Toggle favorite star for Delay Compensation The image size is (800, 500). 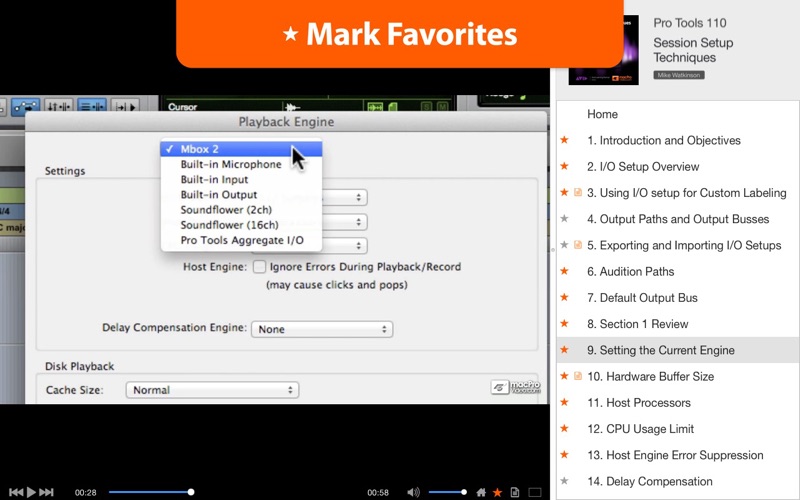coord(564,481)
